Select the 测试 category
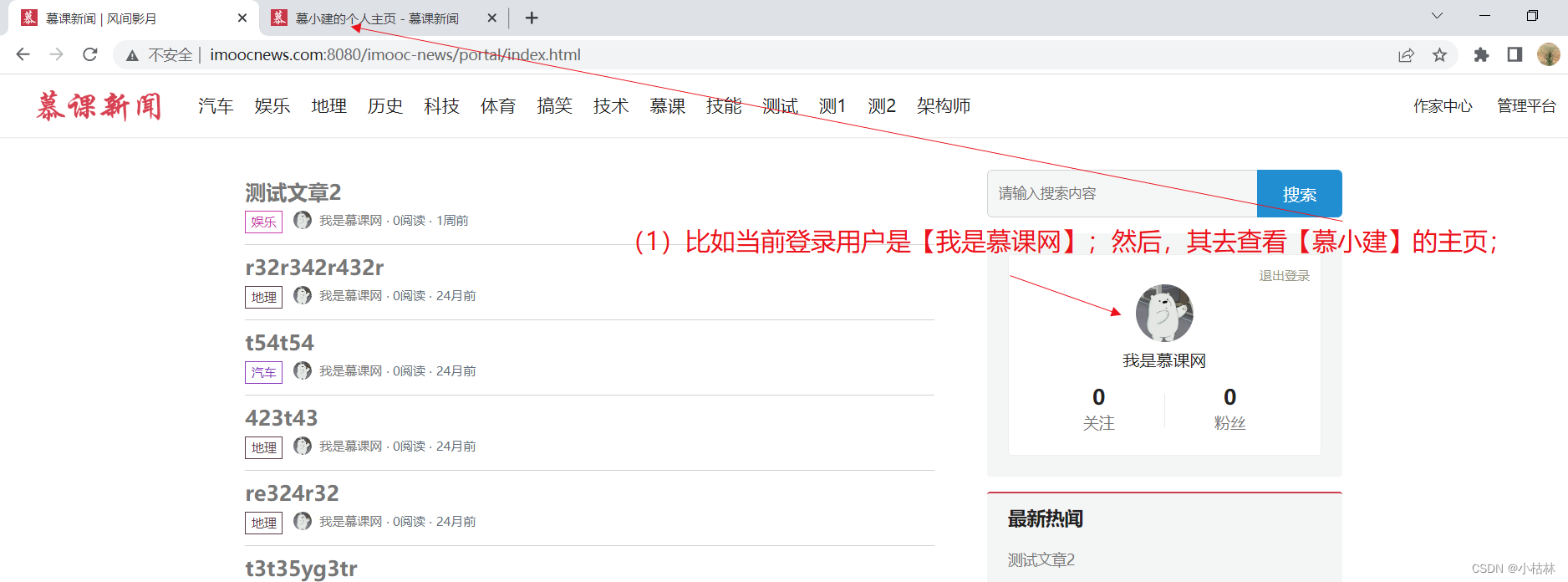This screenshot has height=582, width=1568. [x=781, y=106]
